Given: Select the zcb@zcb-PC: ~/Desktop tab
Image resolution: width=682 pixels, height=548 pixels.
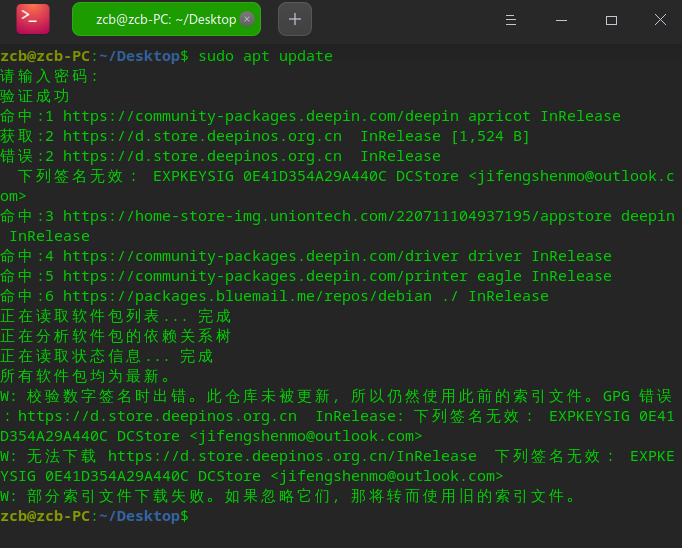Looking at the screenshot, I should coord(160,19).
